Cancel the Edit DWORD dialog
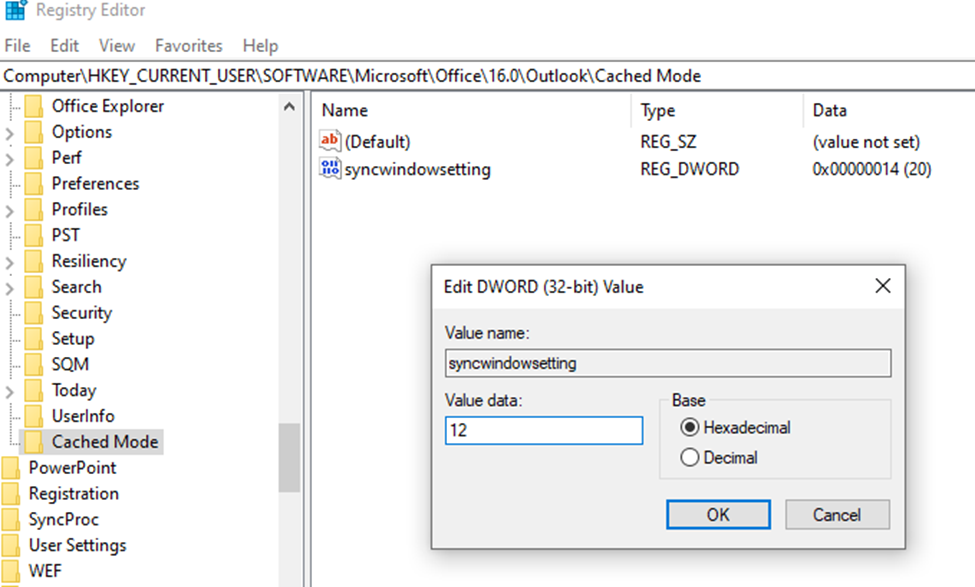The height and width of the screenshot is (587, 975). click(837, 515)
